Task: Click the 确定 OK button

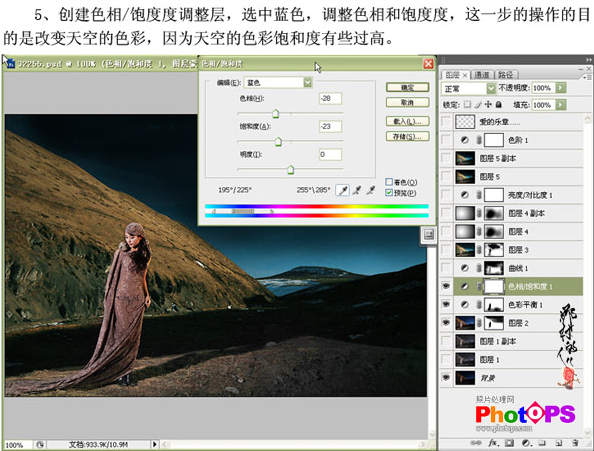Action: click(407, 87)
